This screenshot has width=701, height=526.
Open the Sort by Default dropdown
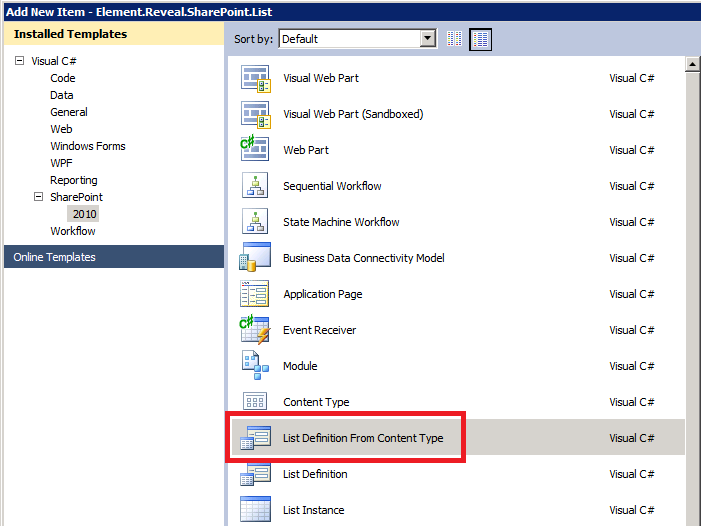pyautogui.click(x=357, y=39)
